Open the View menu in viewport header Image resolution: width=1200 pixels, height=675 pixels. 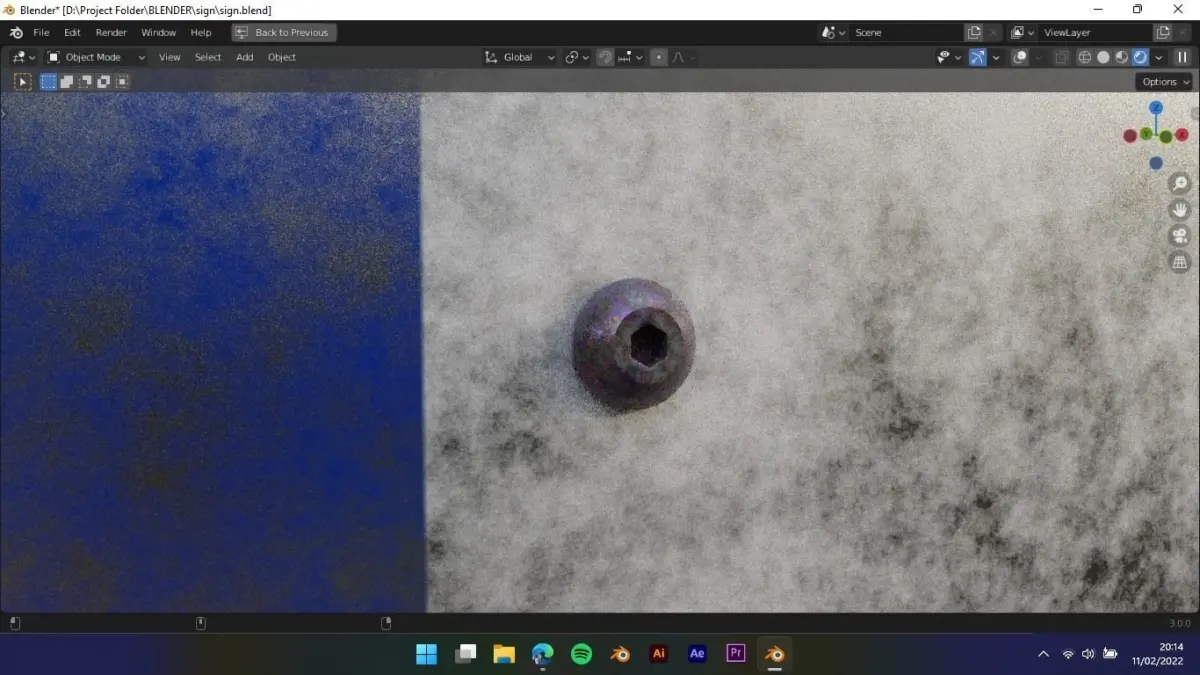[x=170, y=57]
